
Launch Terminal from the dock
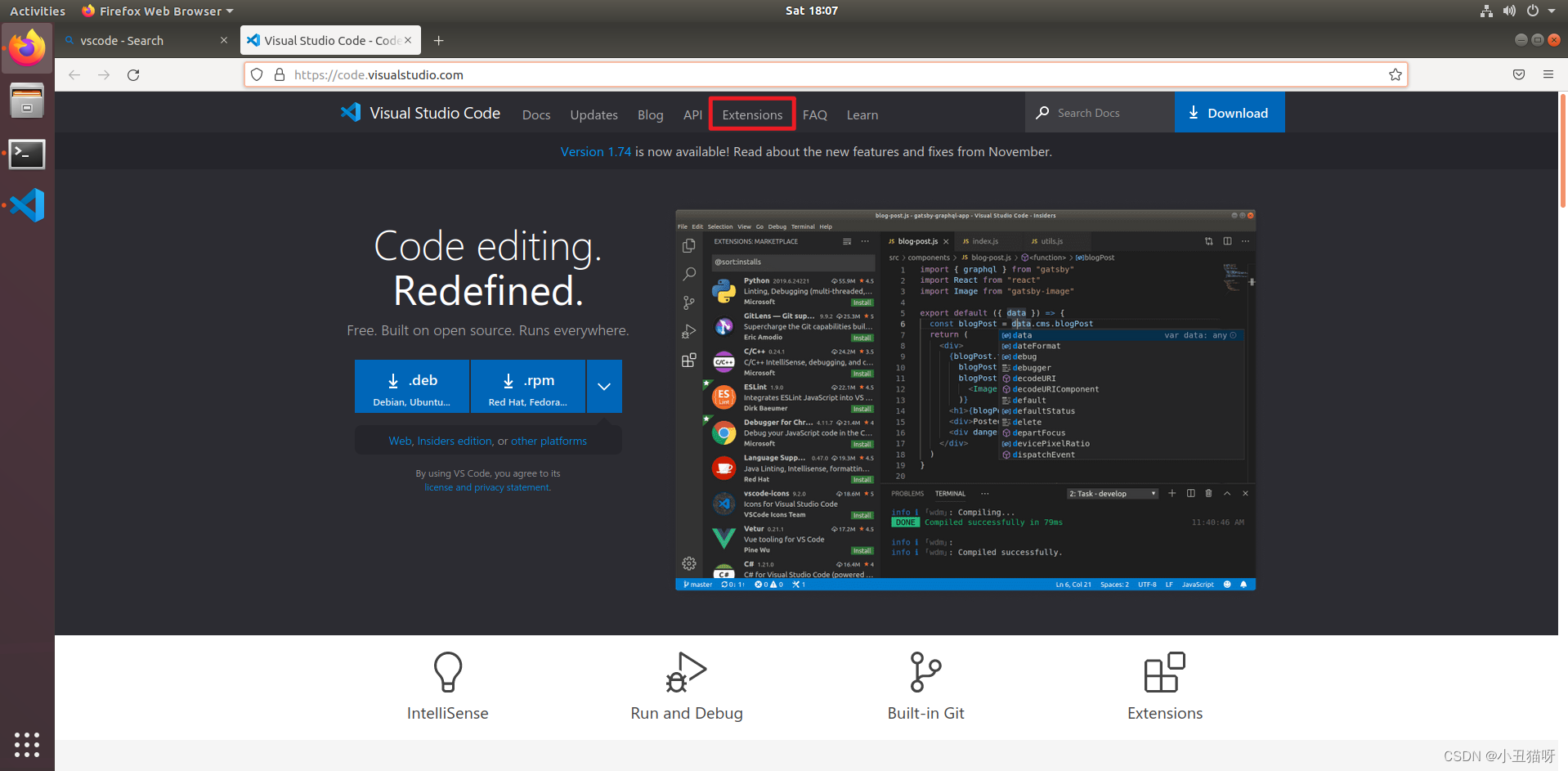tap(27, 154)
